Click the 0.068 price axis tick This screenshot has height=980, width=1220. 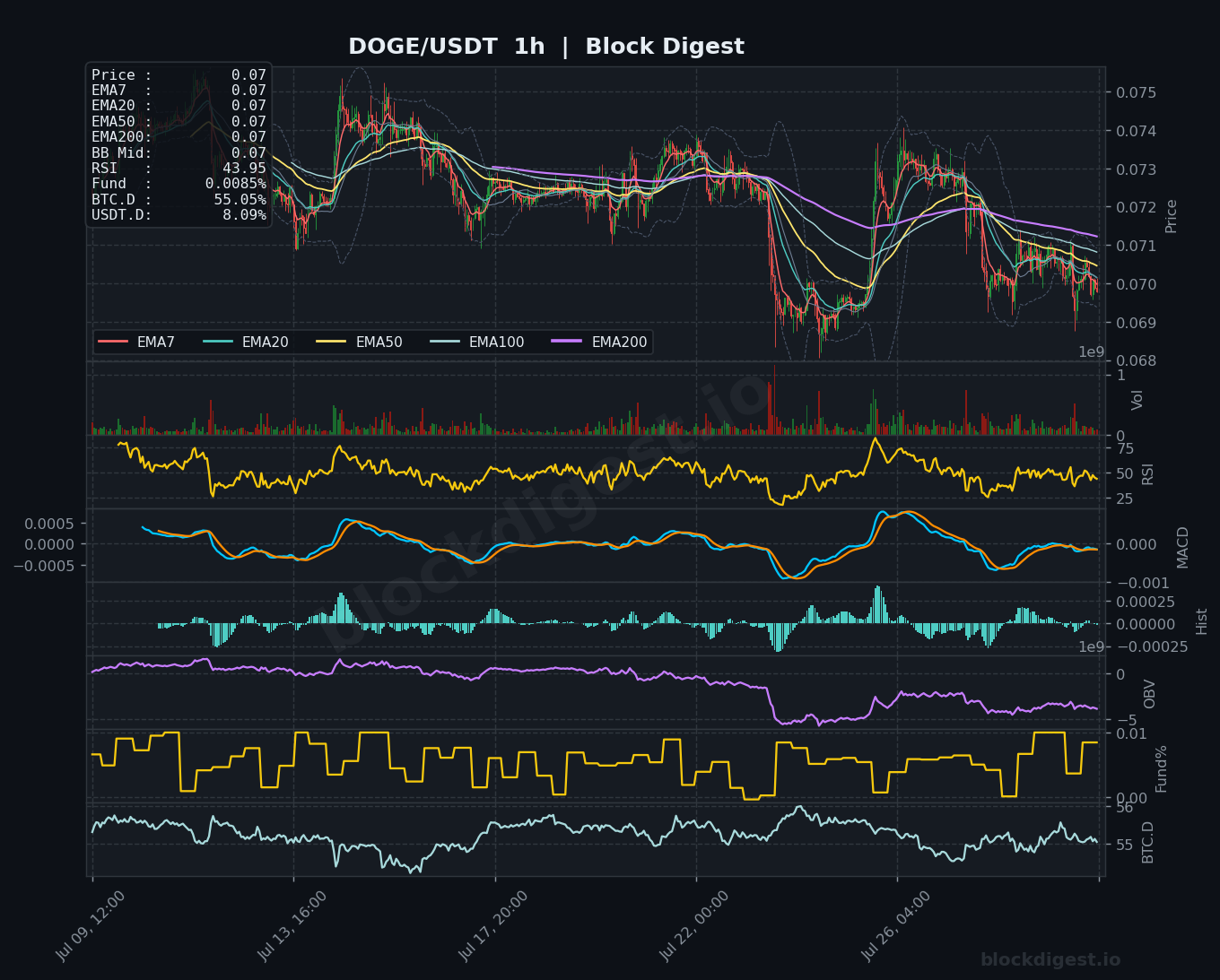coord(1137,361)
